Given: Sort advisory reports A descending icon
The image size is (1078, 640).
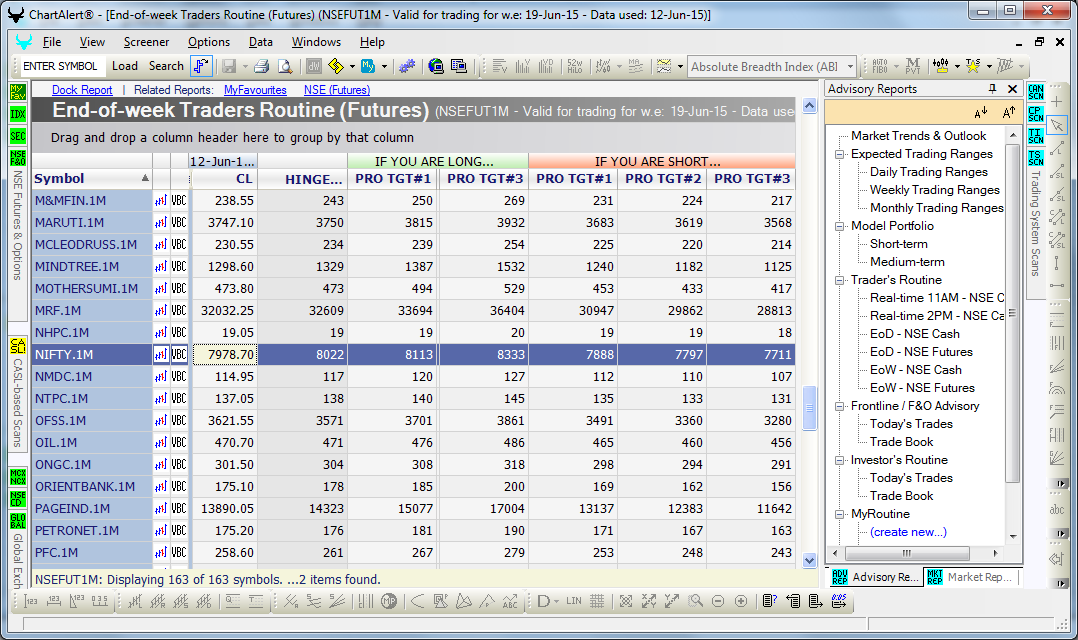Looking at the screenshot, I should click(981, 113).
